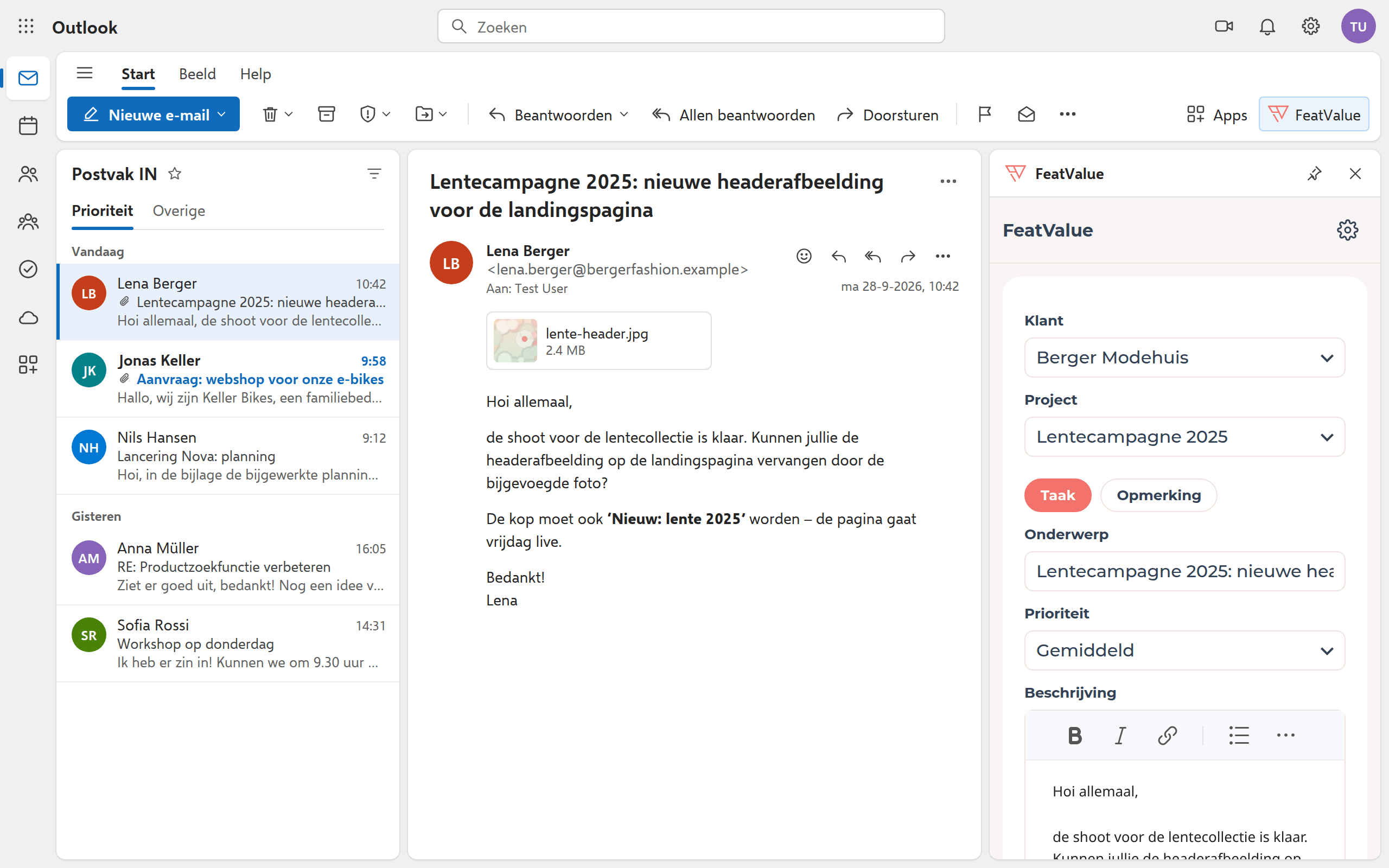Toggle favorite star for Postvak IN

pyautogui.click(x=175, y=174)
